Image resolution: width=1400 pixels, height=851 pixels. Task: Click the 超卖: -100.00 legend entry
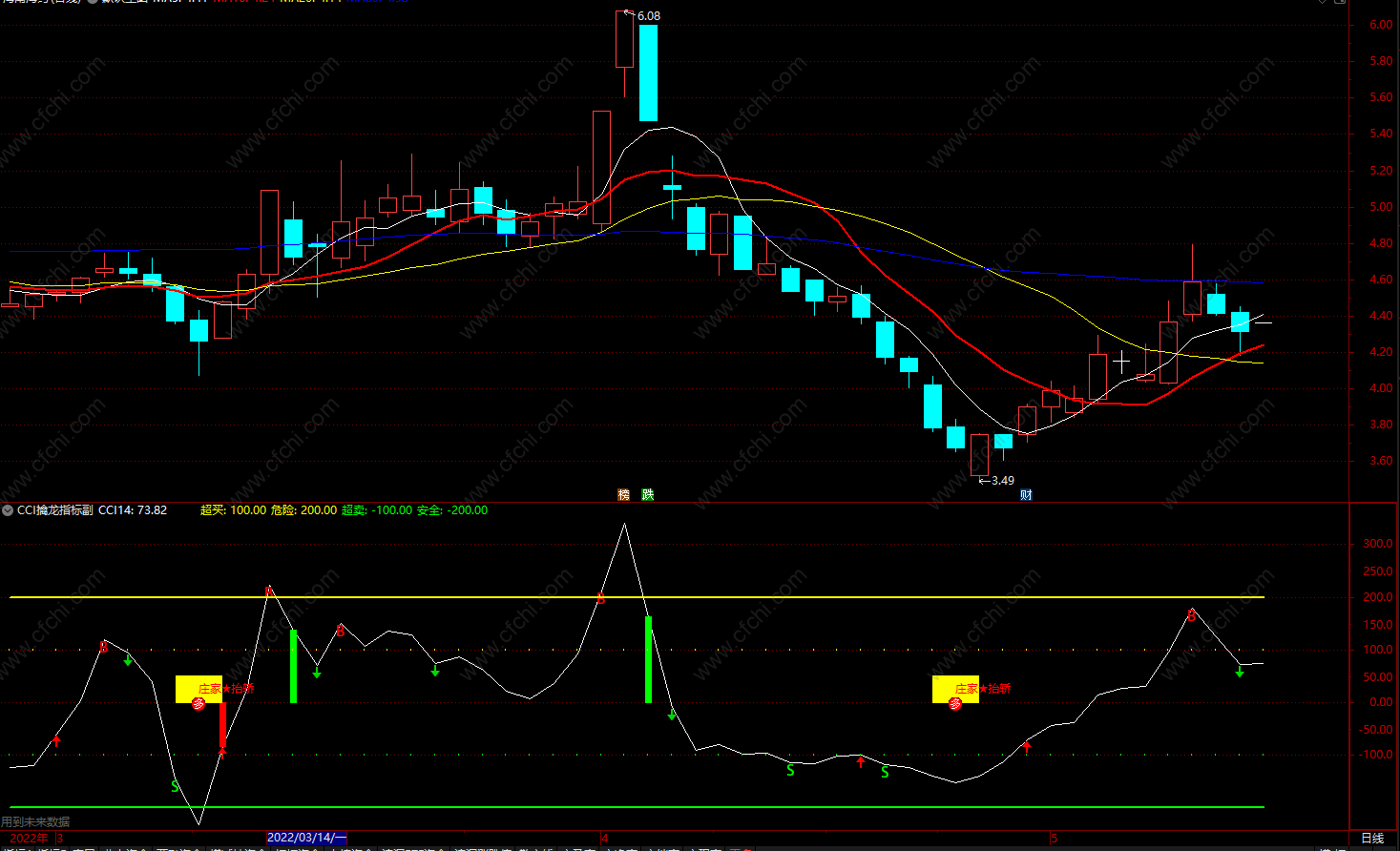[377, 510]
